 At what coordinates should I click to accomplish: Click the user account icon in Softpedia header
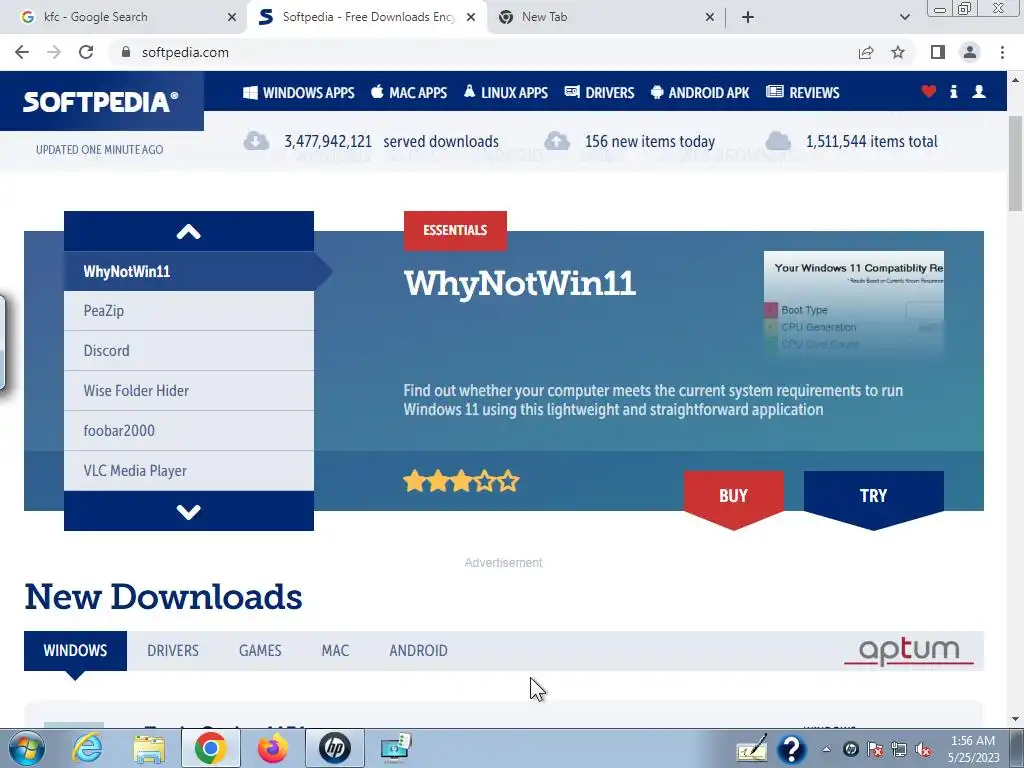pyautogui.click(x=979, y=92)
